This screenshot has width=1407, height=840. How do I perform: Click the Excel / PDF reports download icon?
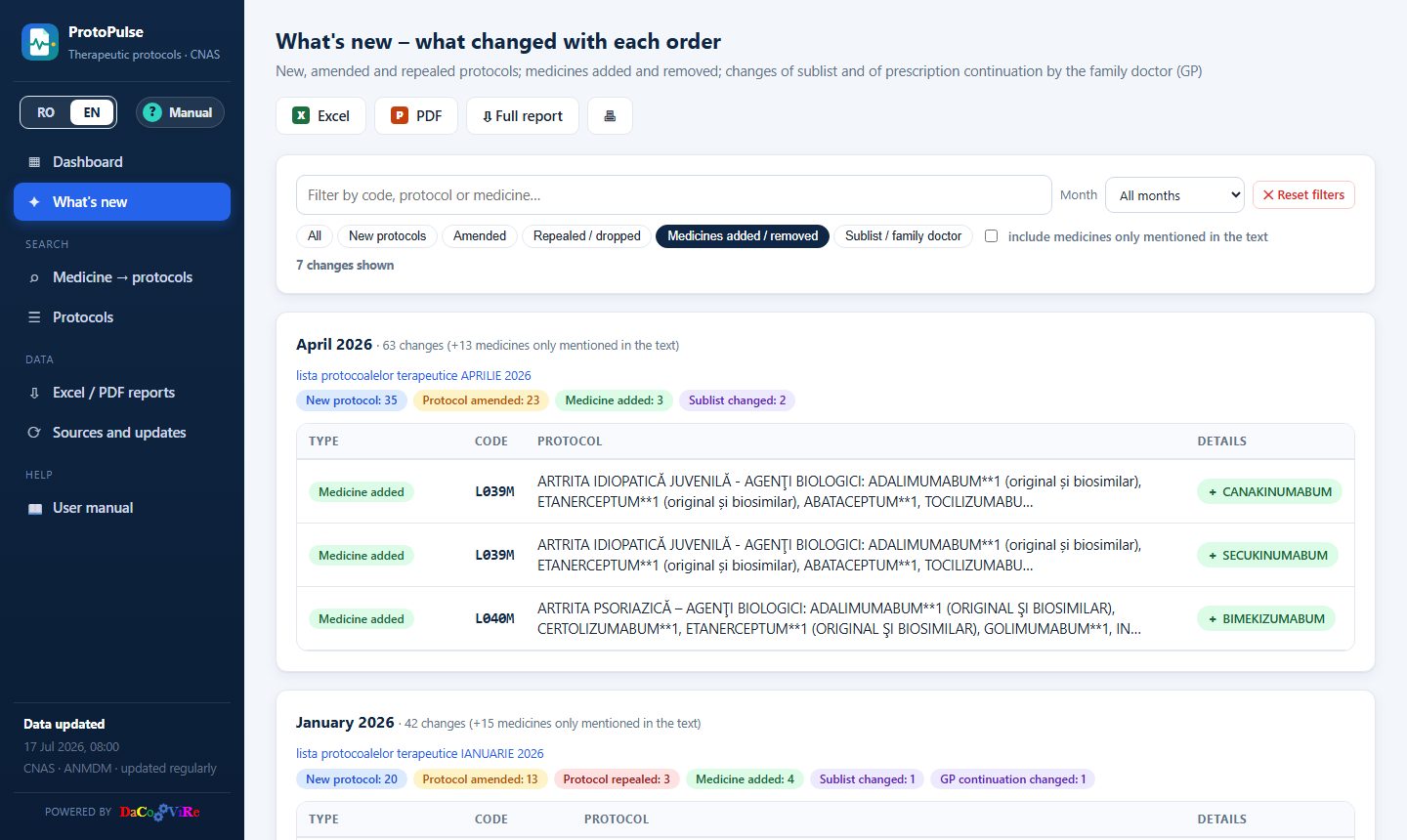pyautogui.click(x=34, y=393)
